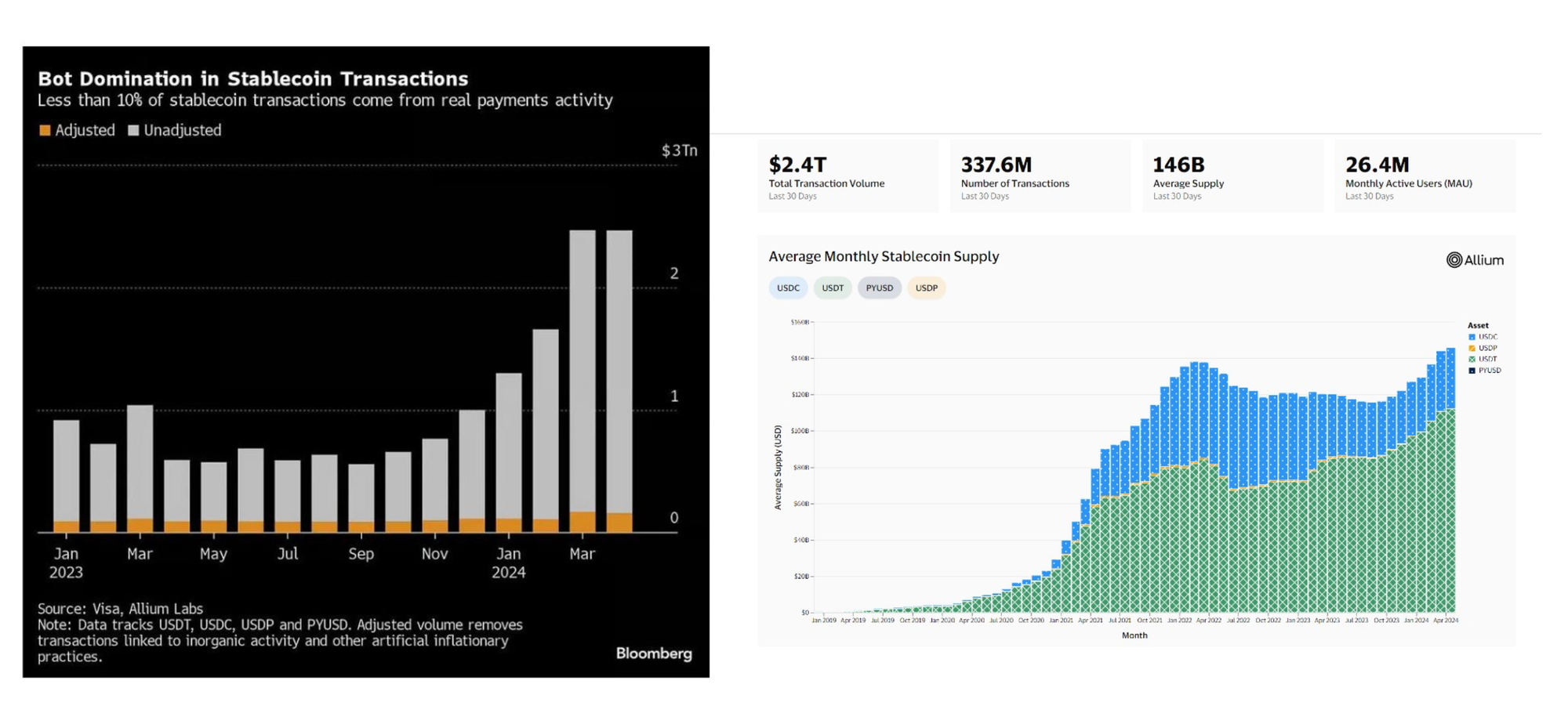Click the orange Adjusted legend square
The image size is (1568, 713).
[x=45, y=131]
